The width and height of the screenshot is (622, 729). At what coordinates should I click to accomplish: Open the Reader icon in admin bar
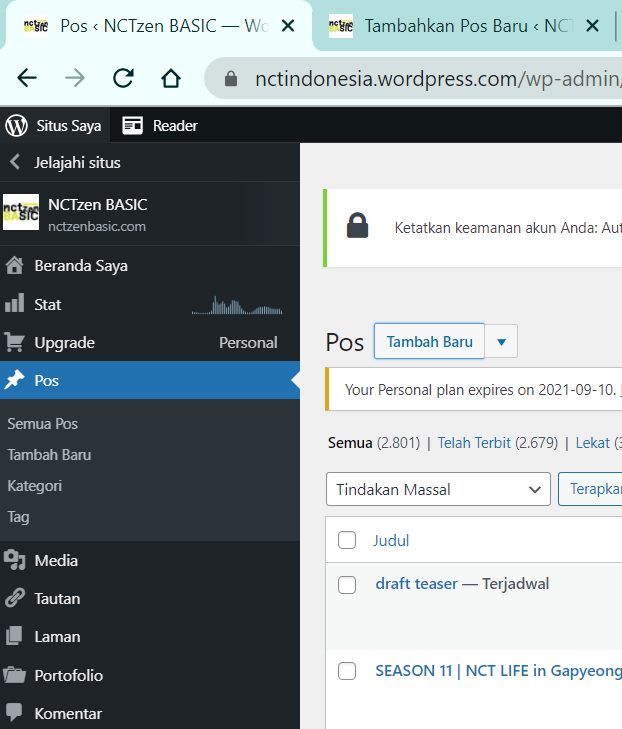pos(132,125)
